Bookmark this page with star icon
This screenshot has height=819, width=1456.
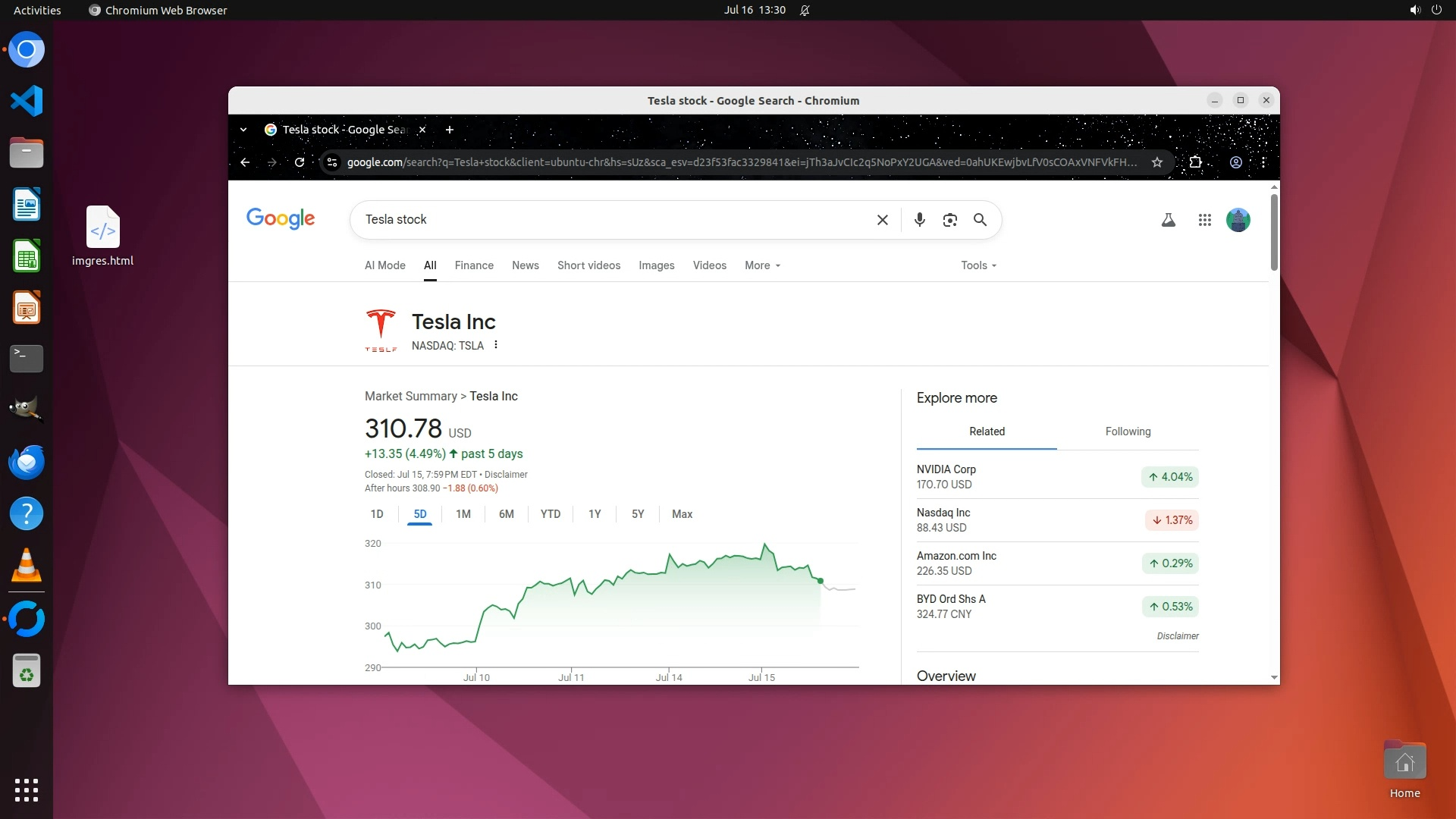point(1156,162)
